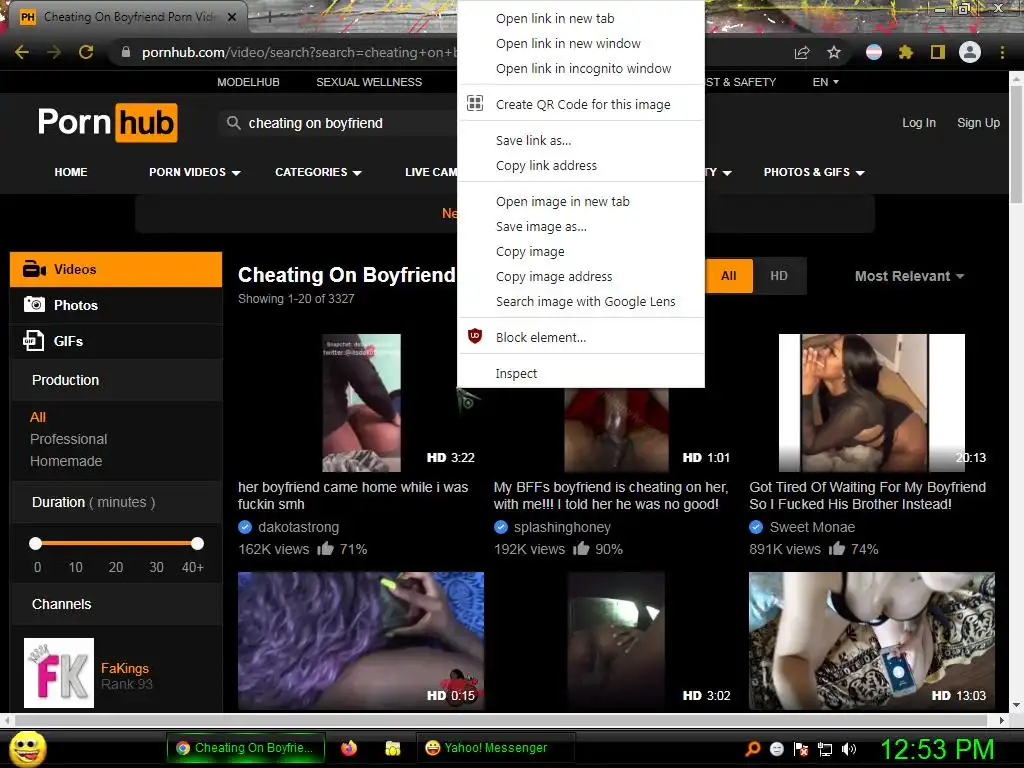Click the FaKings channel logo thumbnail
The width and height of the screenshot is (1024, 768).
[x=59, y=673]
